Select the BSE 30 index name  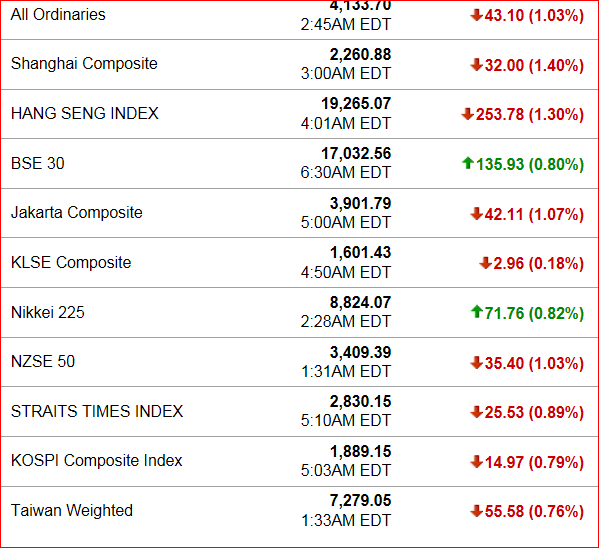[37, 163]
